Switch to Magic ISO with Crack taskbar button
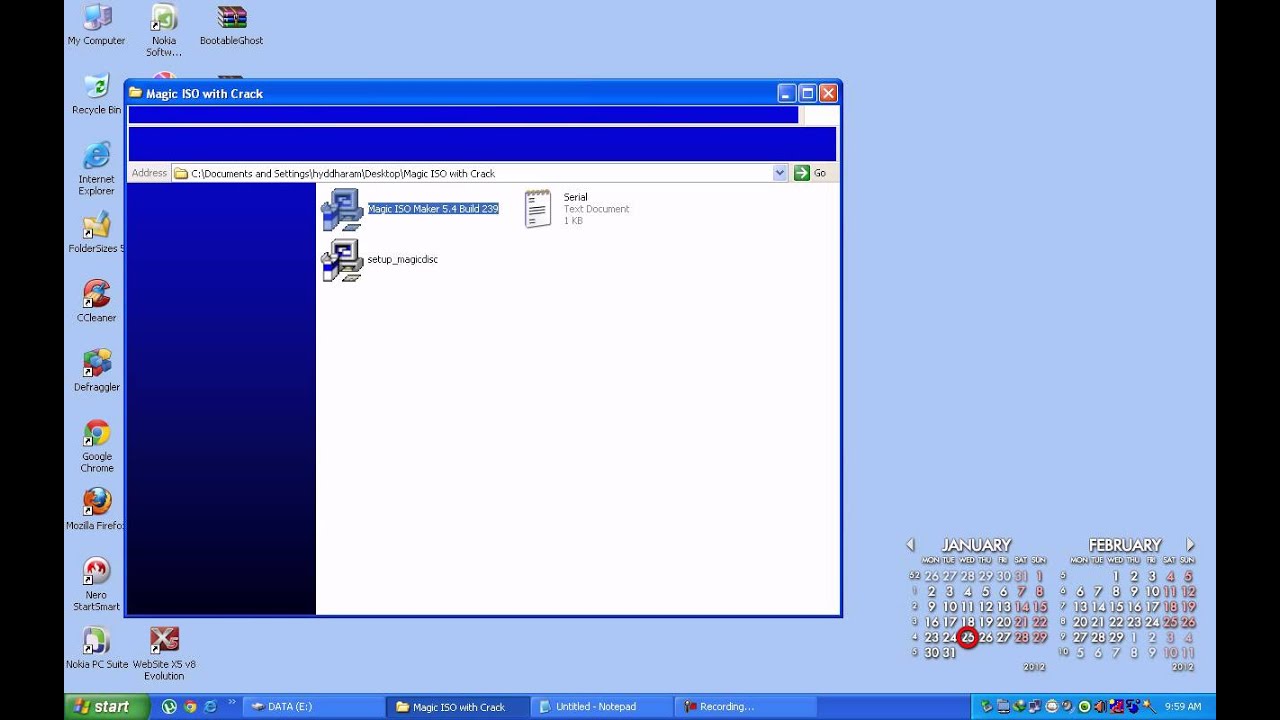The height and width of the screenshot is (720, 1280). coord(458,706)
